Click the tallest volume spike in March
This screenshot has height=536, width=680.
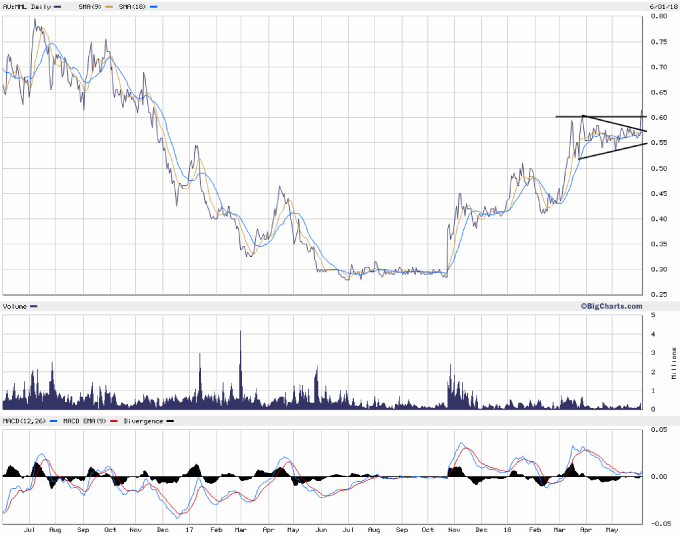(x=241, y=333)
